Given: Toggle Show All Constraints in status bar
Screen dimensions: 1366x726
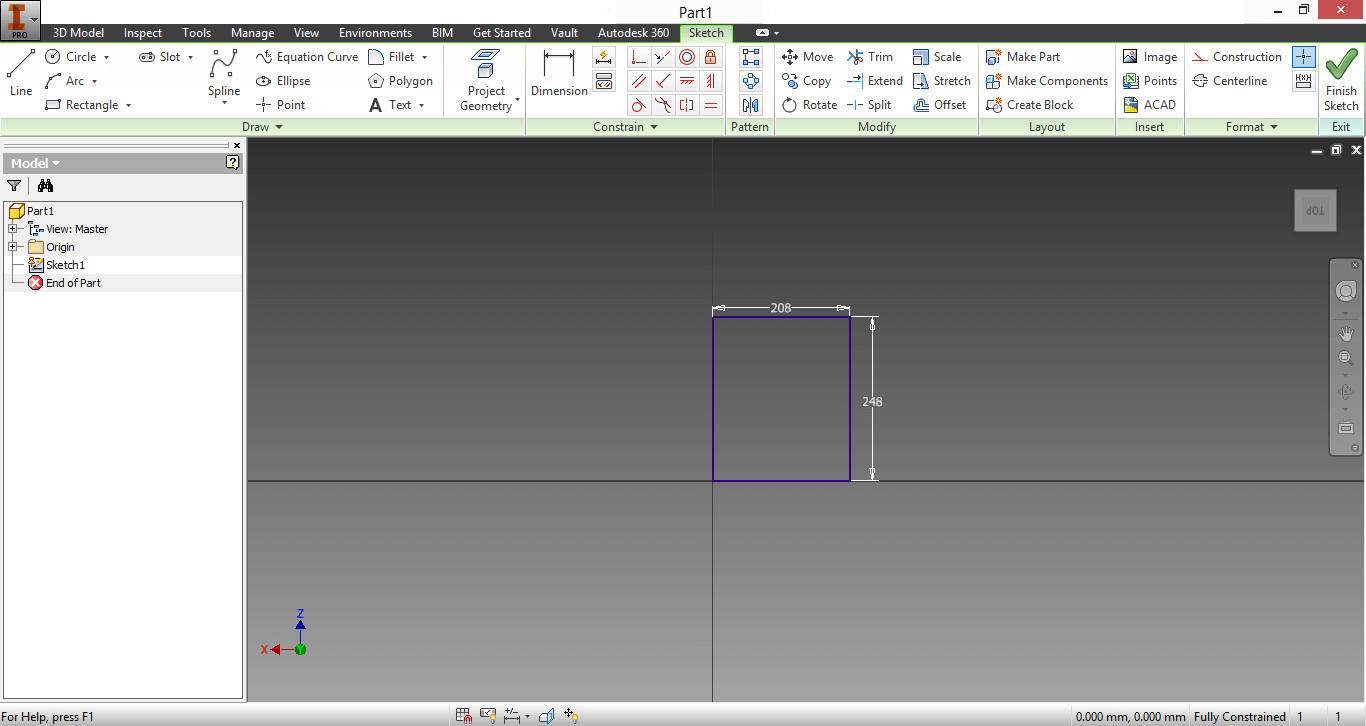Looking at the screenshot, I should [x=488, y=716].
